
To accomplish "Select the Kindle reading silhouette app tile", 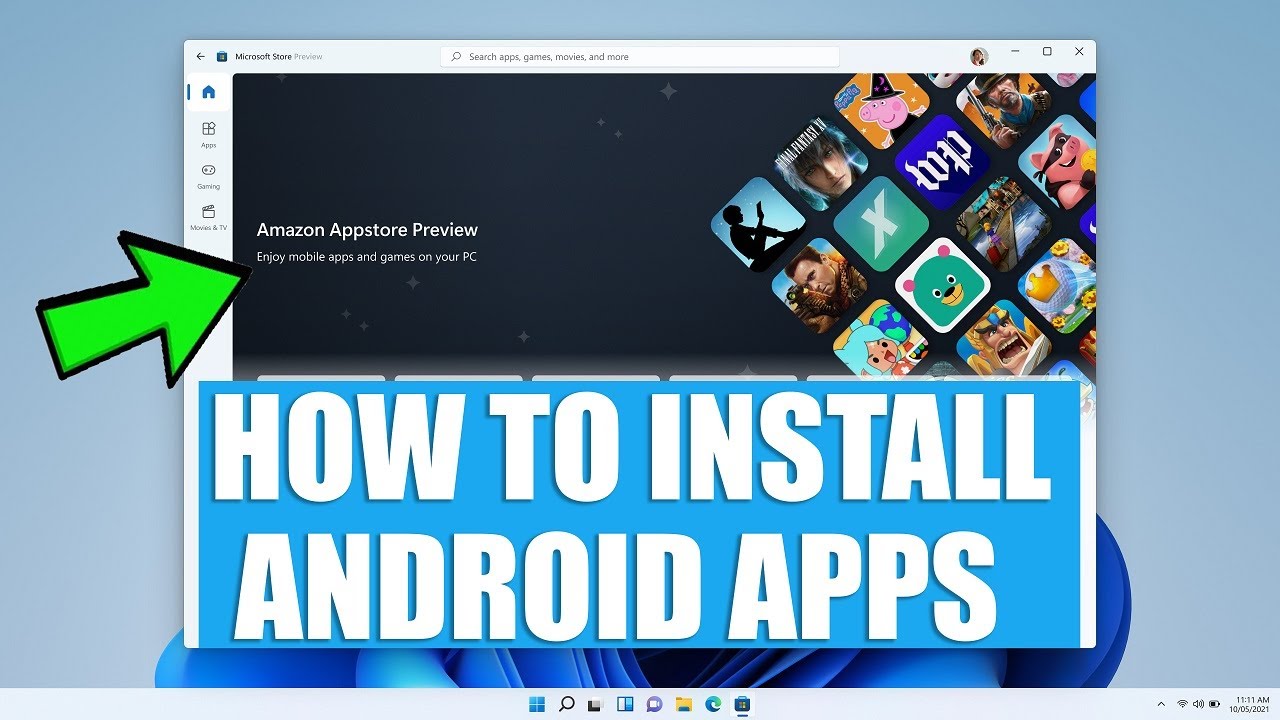I will point(759,225).
